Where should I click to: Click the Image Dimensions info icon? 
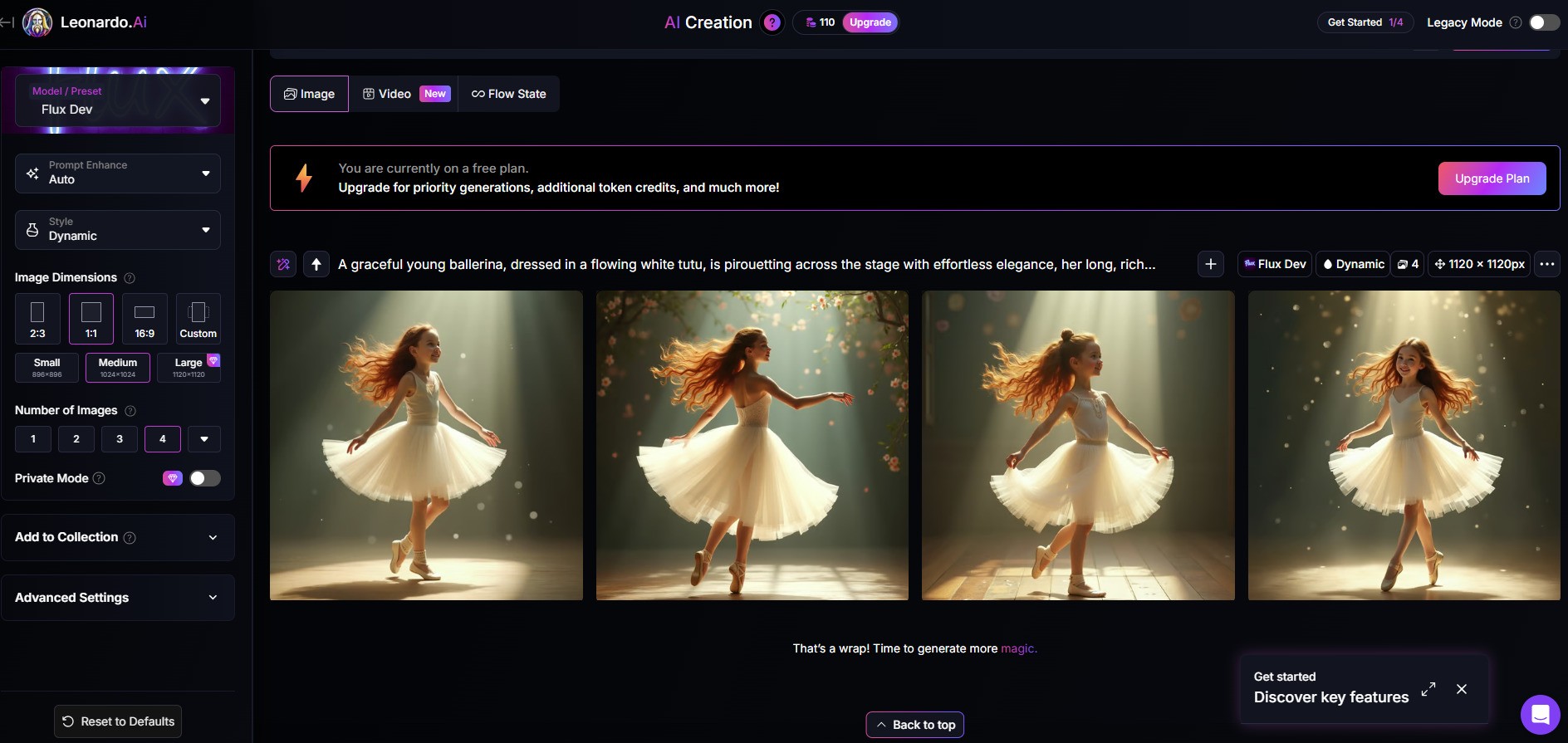tap(130, 278)
